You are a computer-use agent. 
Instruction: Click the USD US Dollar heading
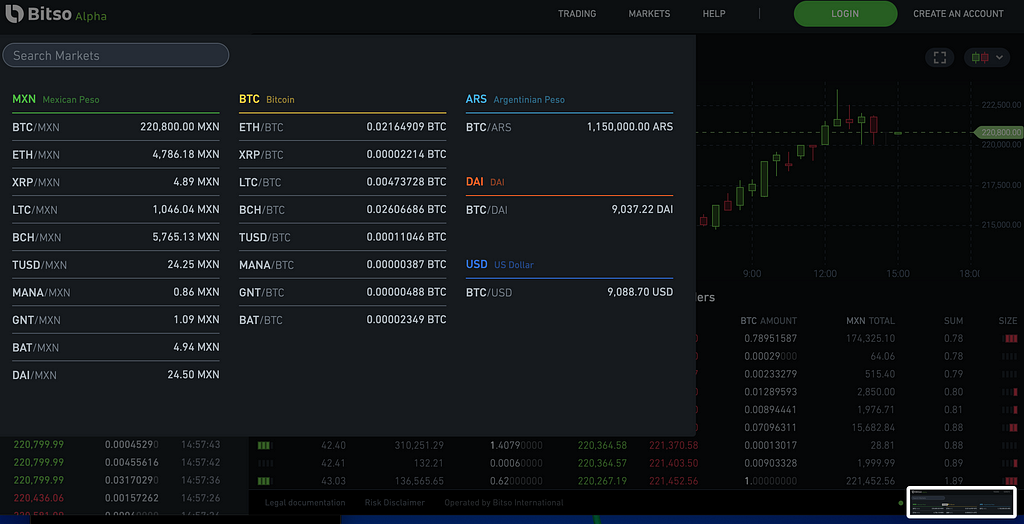[x=500, y=265]
